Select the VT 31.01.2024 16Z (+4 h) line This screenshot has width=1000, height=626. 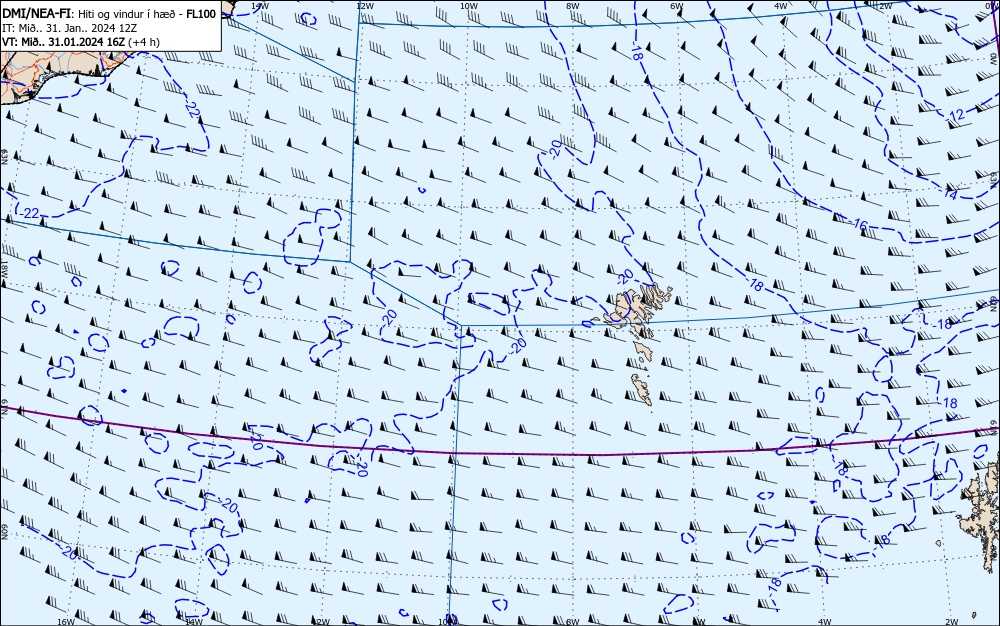[x=81, y=42]
